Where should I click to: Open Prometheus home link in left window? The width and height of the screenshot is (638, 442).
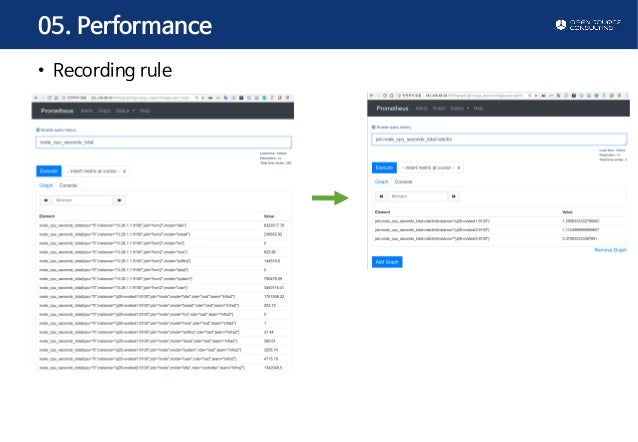pyautogui.click(x=57, y=111)
